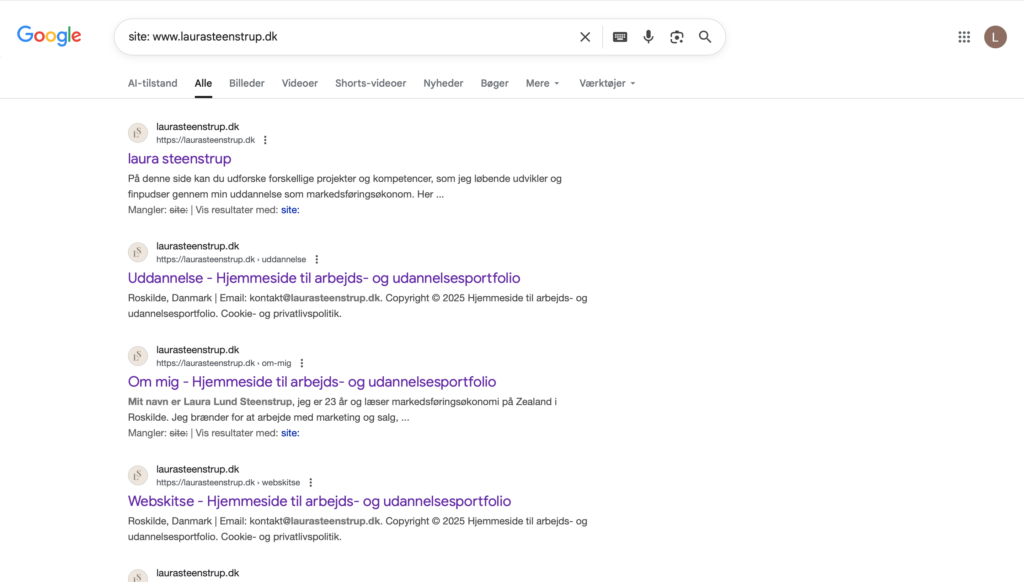Click the first result's URL https://laurasteenstrup.dk
Screen dimensions: 1024x582
[206, 140]
